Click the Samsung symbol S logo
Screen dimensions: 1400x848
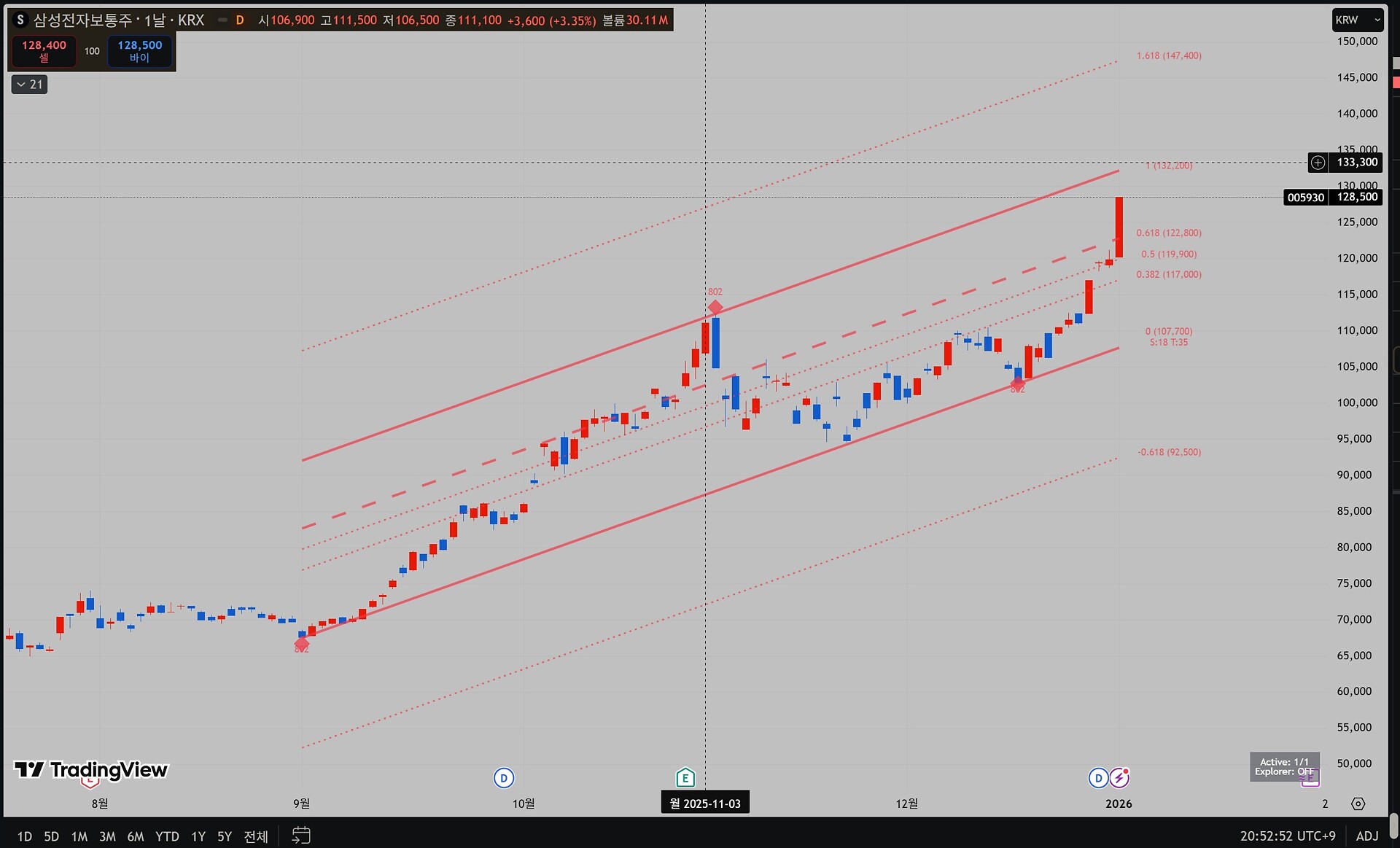click(20, 20)
